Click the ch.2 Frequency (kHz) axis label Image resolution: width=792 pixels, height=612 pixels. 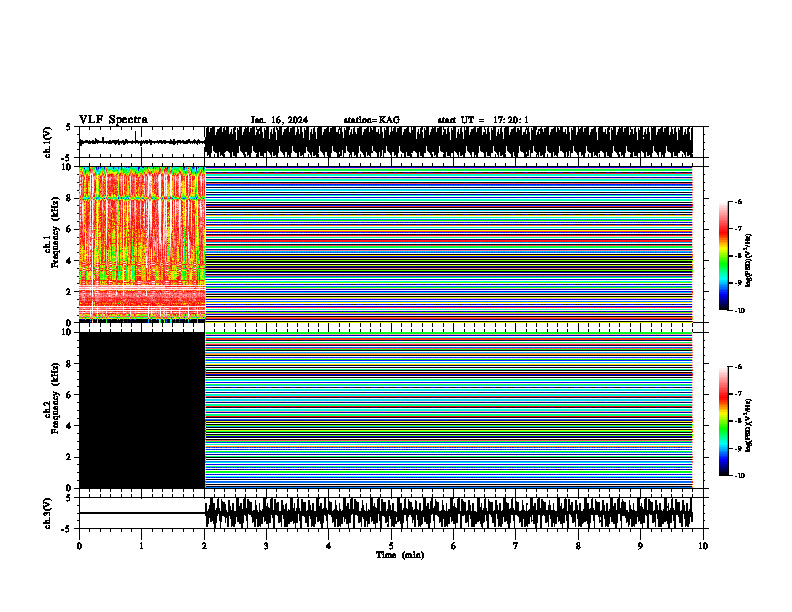53,398
